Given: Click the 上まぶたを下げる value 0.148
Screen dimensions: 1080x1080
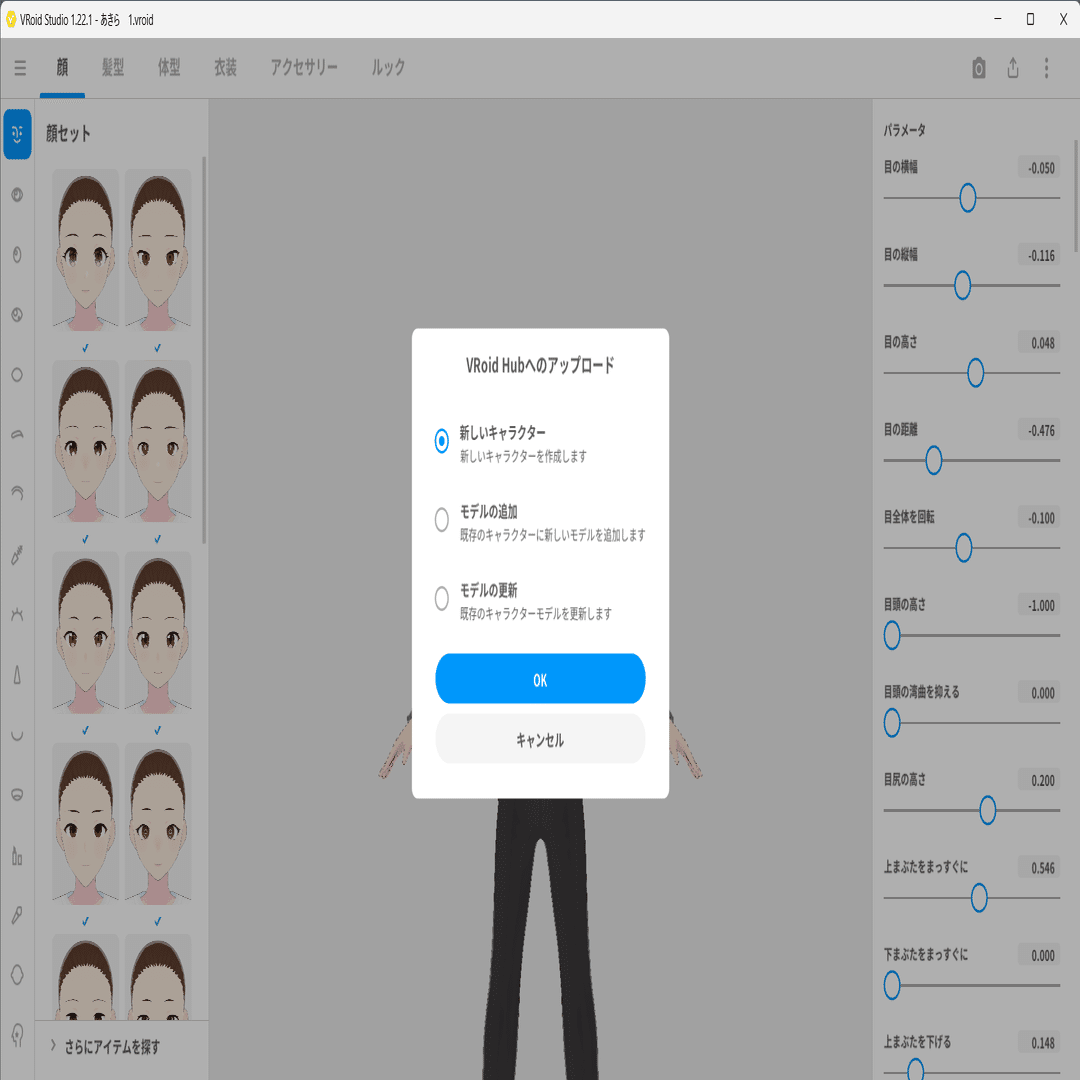Looking at the screenshot, I should [1039, 1042].
